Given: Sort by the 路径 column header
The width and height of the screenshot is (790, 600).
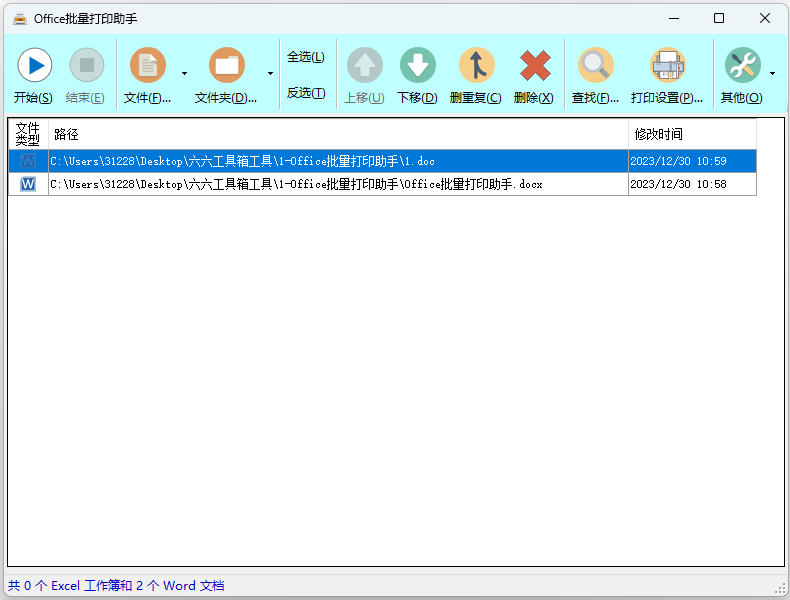Looking at the screenshot, I should point(338,134).
